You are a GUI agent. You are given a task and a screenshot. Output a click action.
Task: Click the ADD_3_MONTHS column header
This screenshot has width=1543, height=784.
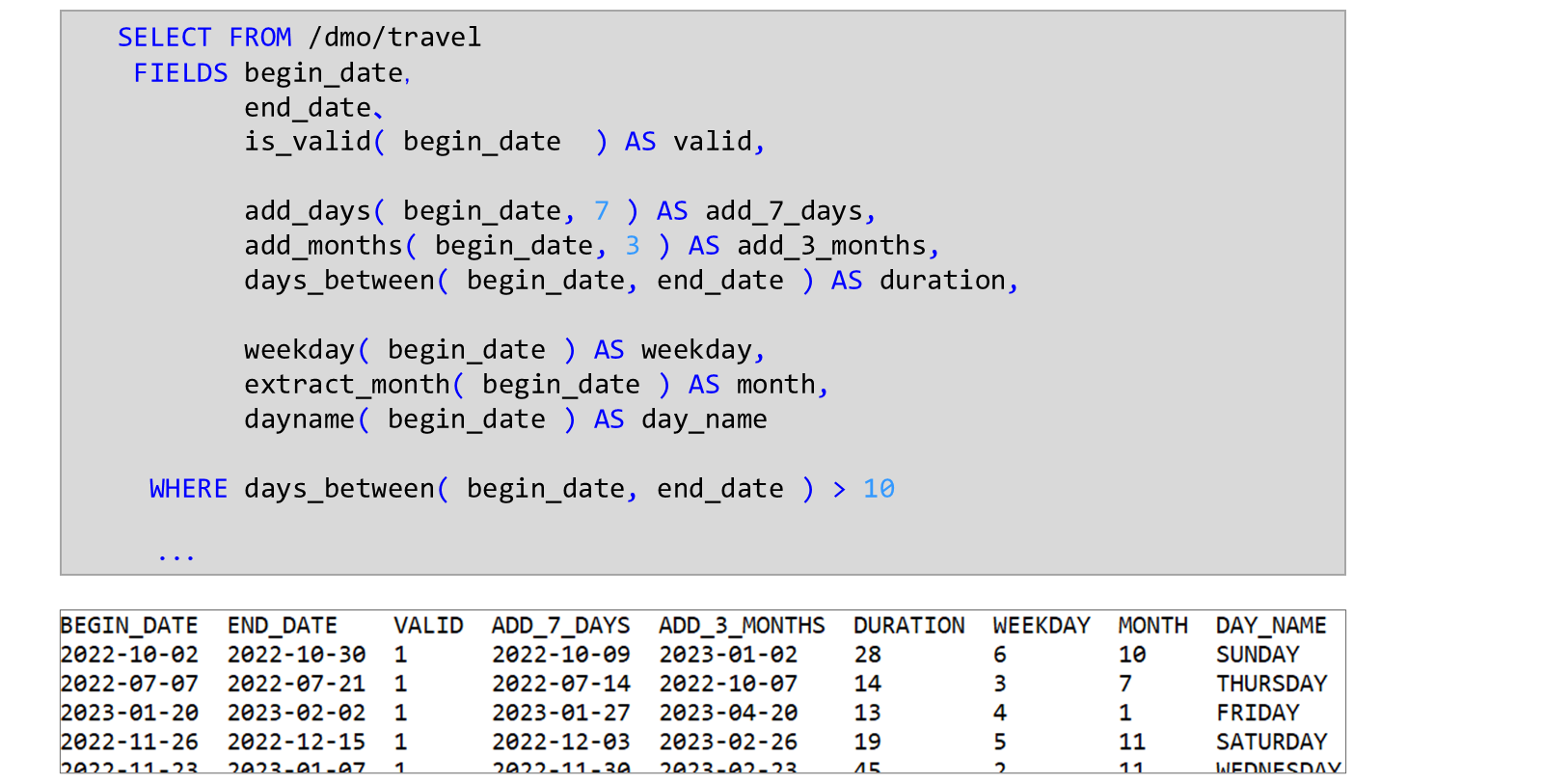point(742,626)
